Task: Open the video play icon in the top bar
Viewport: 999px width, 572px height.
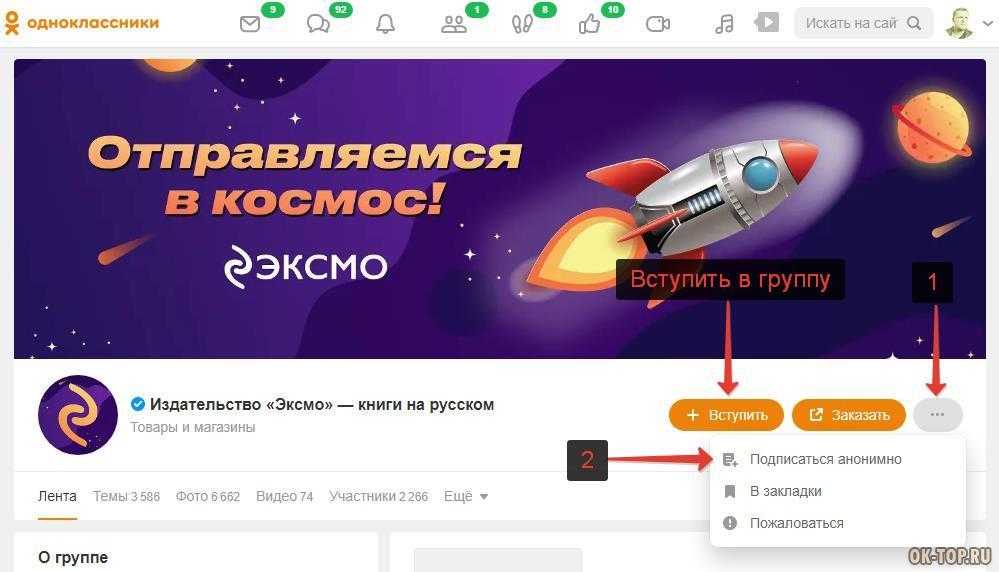Action: pos(766,23)
